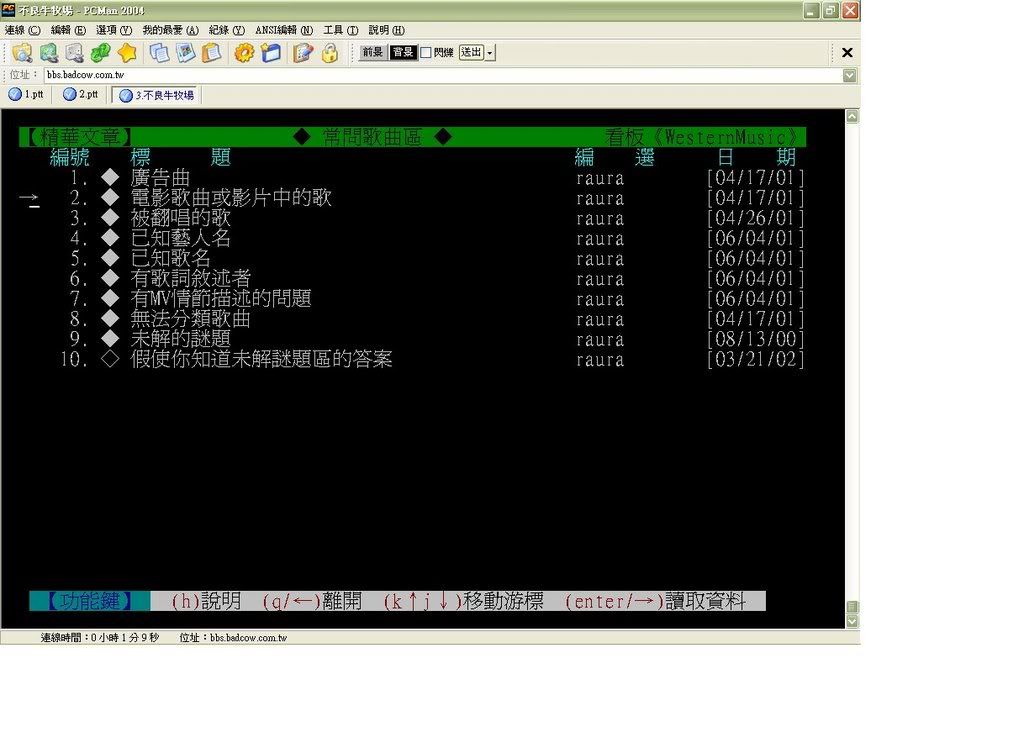Image resolution: width=1024 pixels, height=753 pixels.
Task: Switch to the 2.ptt tab
Action: [x=81, y=95]
